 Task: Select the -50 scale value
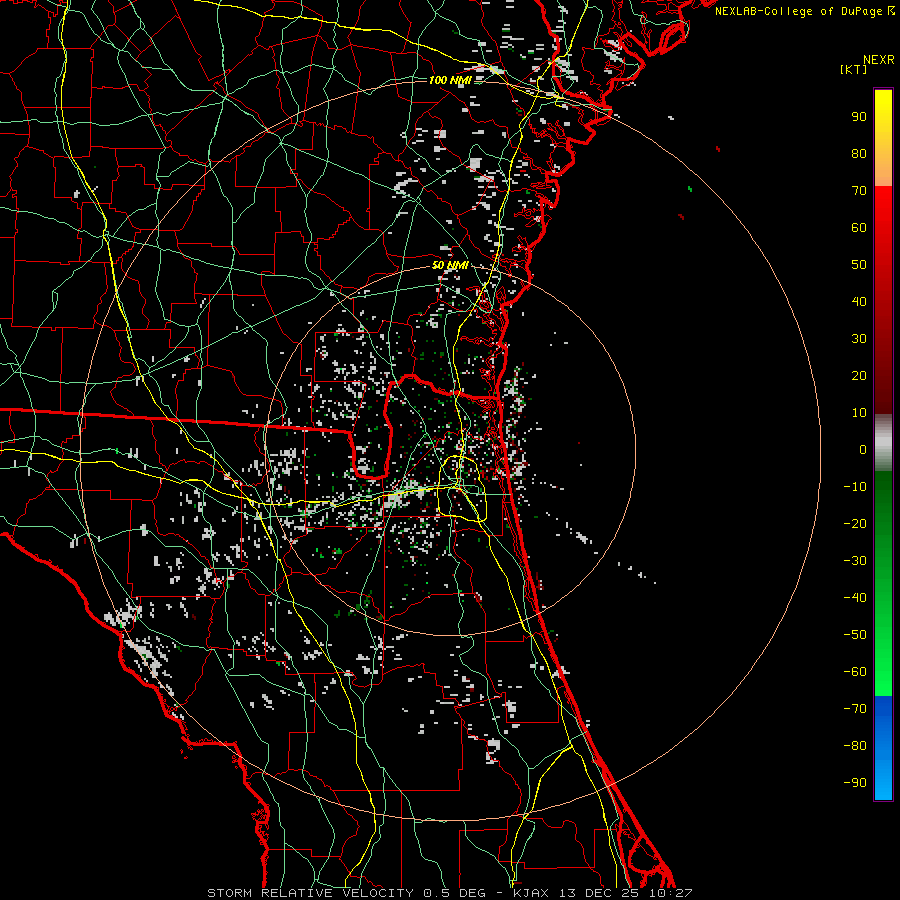tap(855, 635)
